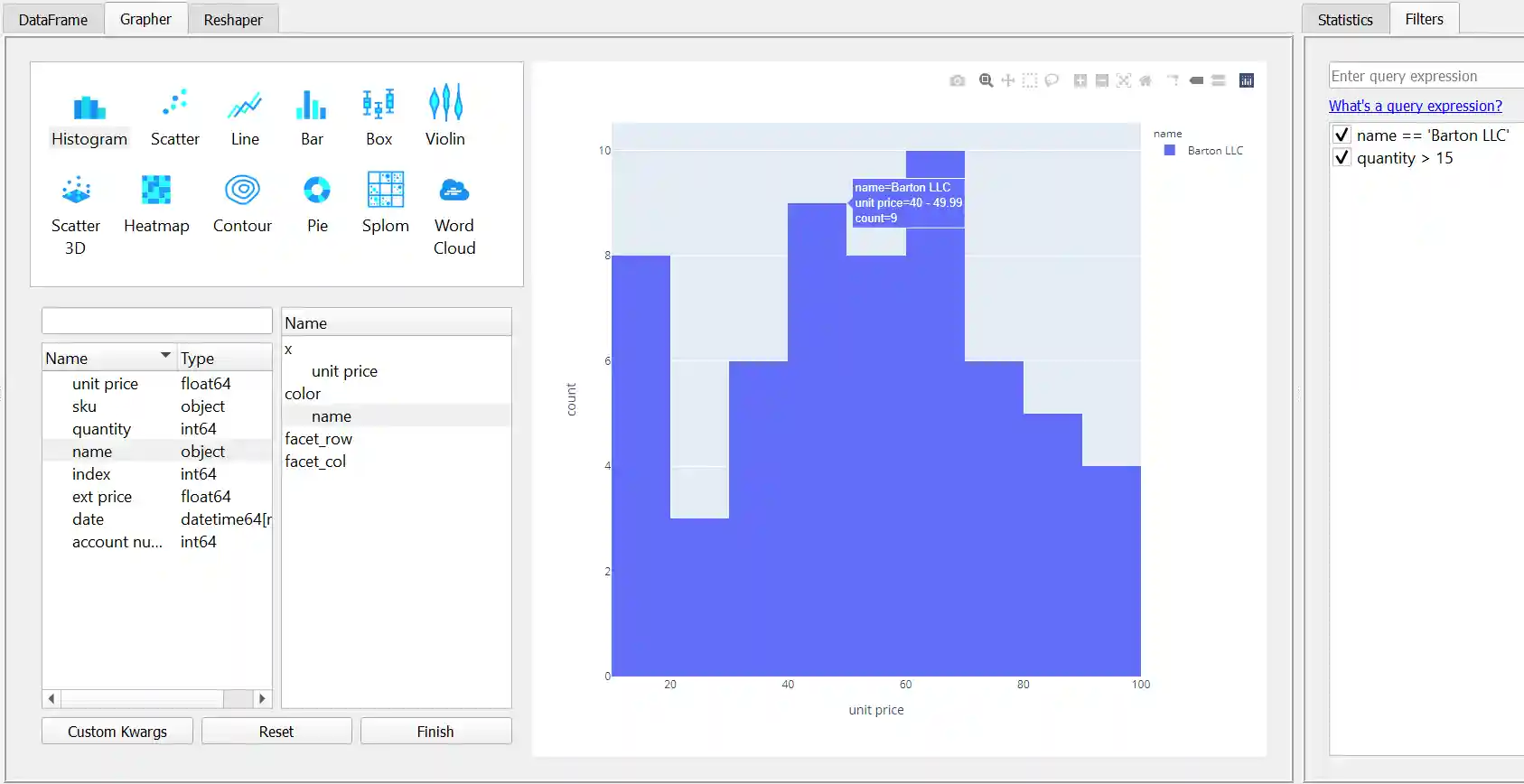This screenshot has width=1524, height=784.
Task: Select the 'ext price' column row
Action: click(157, 497)
